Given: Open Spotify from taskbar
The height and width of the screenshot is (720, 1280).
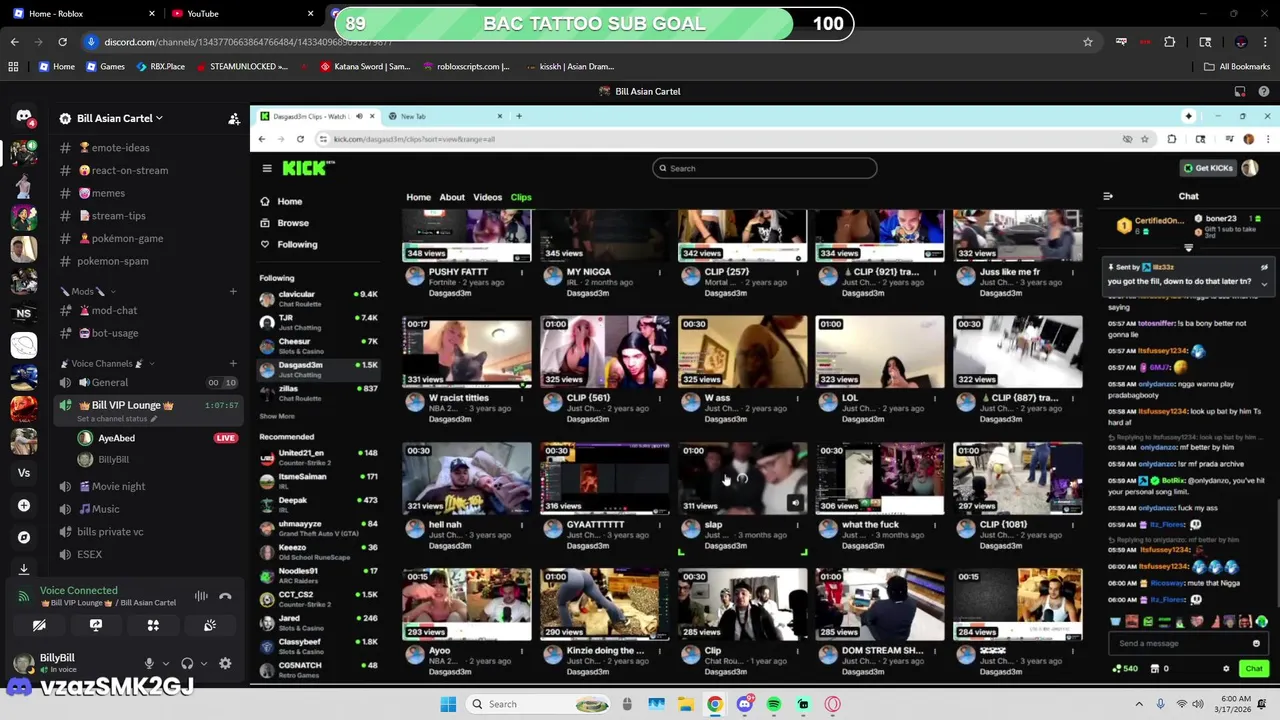Looking at the screenshot, I should (x=774, y=704).
